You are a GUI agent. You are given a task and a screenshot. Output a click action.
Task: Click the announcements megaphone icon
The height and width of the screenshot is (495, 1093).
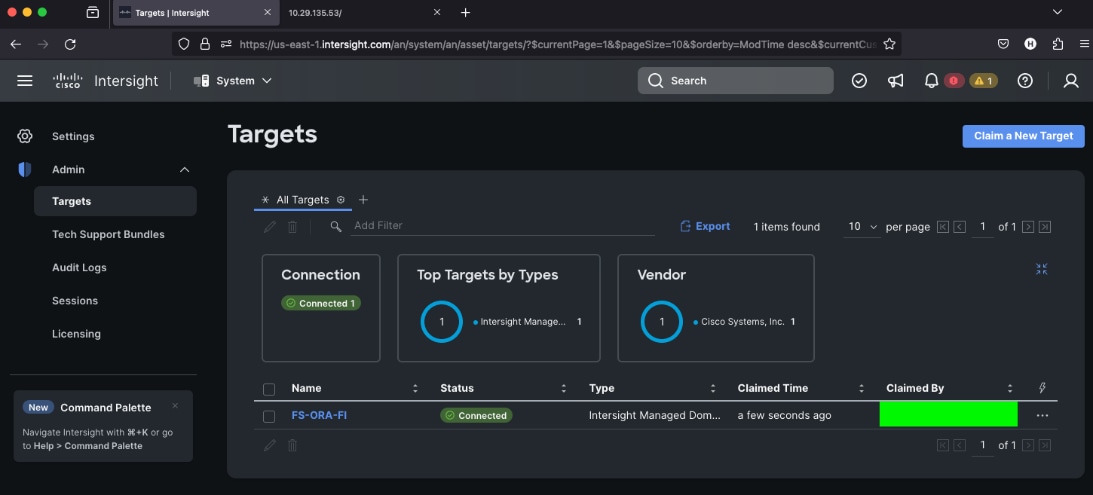coord(895,81)
